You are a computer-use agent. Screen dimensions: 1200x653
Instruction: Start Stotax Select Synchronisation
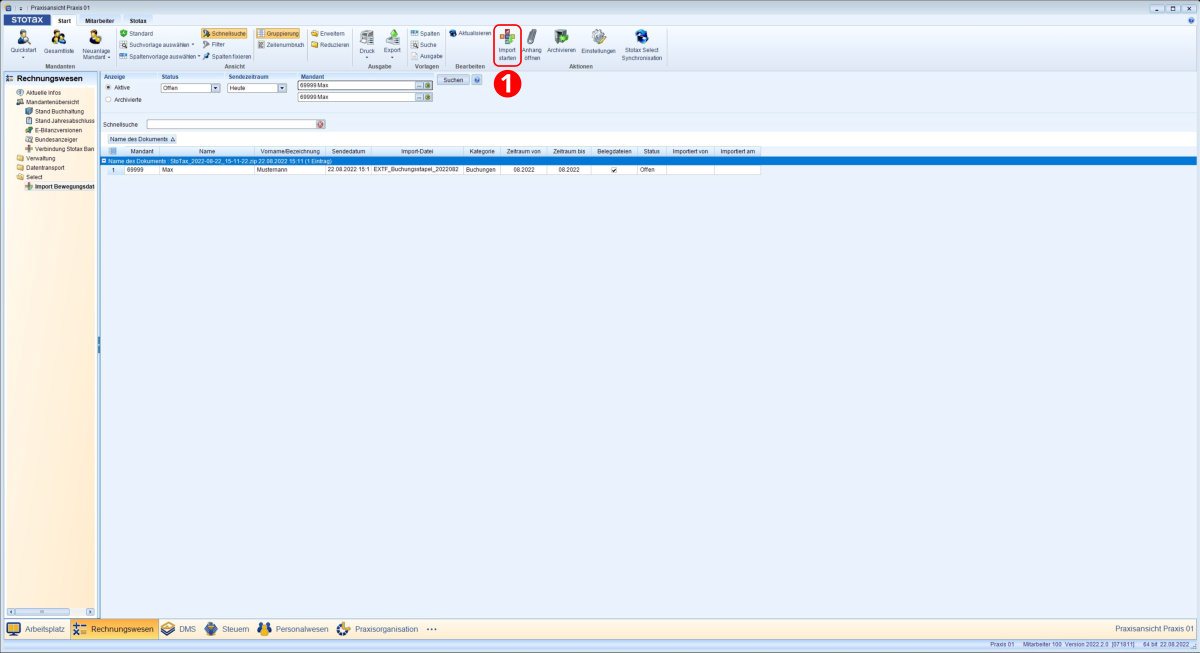click(641, 38)
